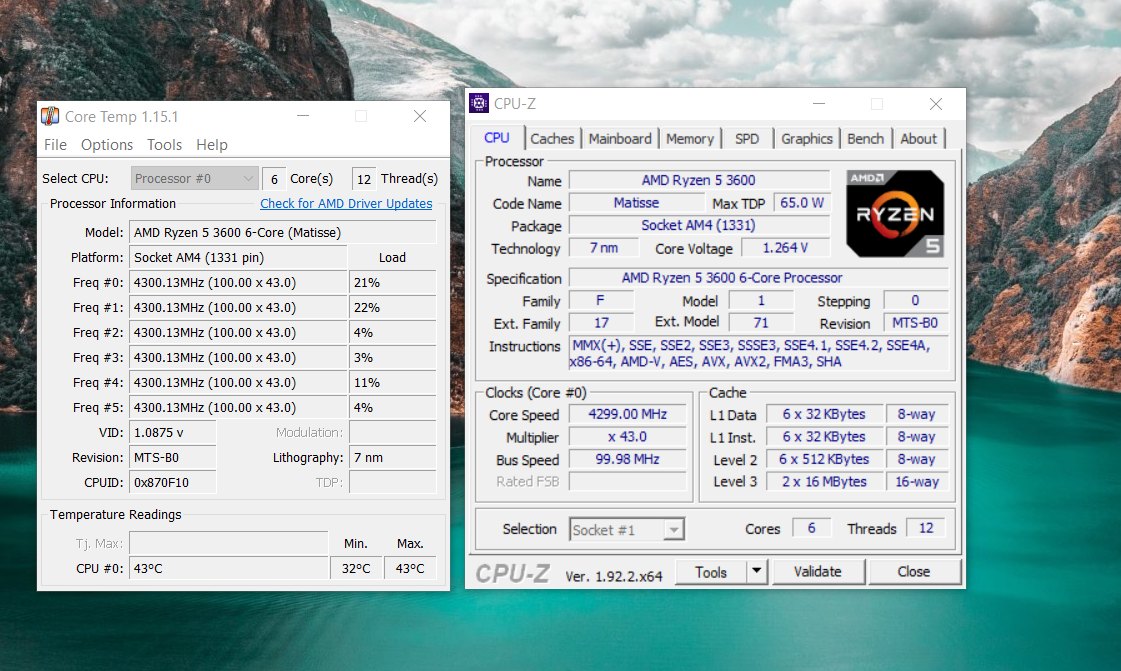Open the Tools dropdown arrow in CPU-Z
The height and width of the screenshot is (671, 1121).
[x=756, y=572]
